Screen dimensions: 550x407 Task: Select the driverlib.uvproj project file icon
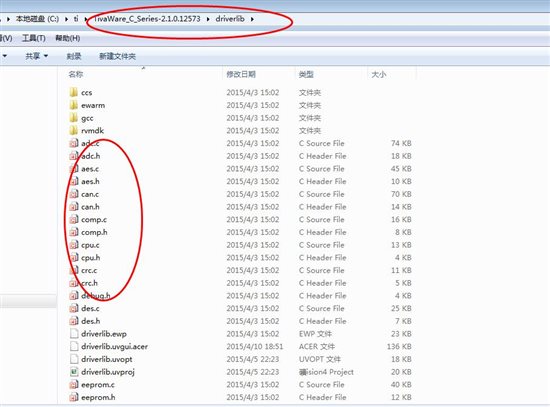pos(74,372)
